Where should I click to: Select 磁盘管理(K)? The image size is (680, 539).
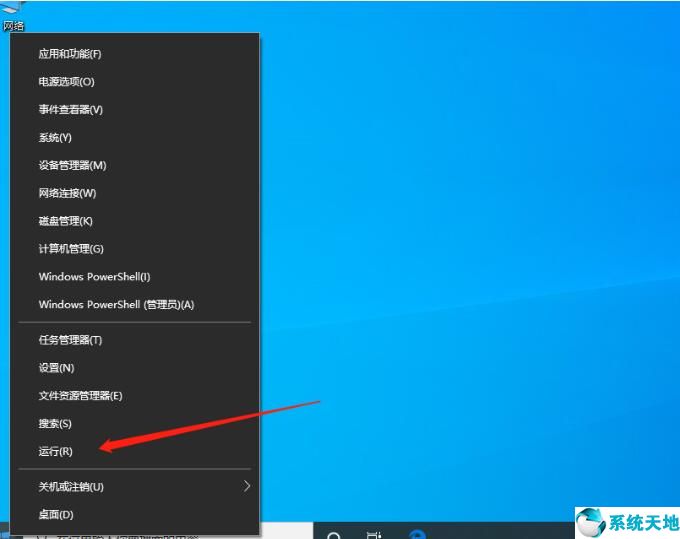pos(134,221)
